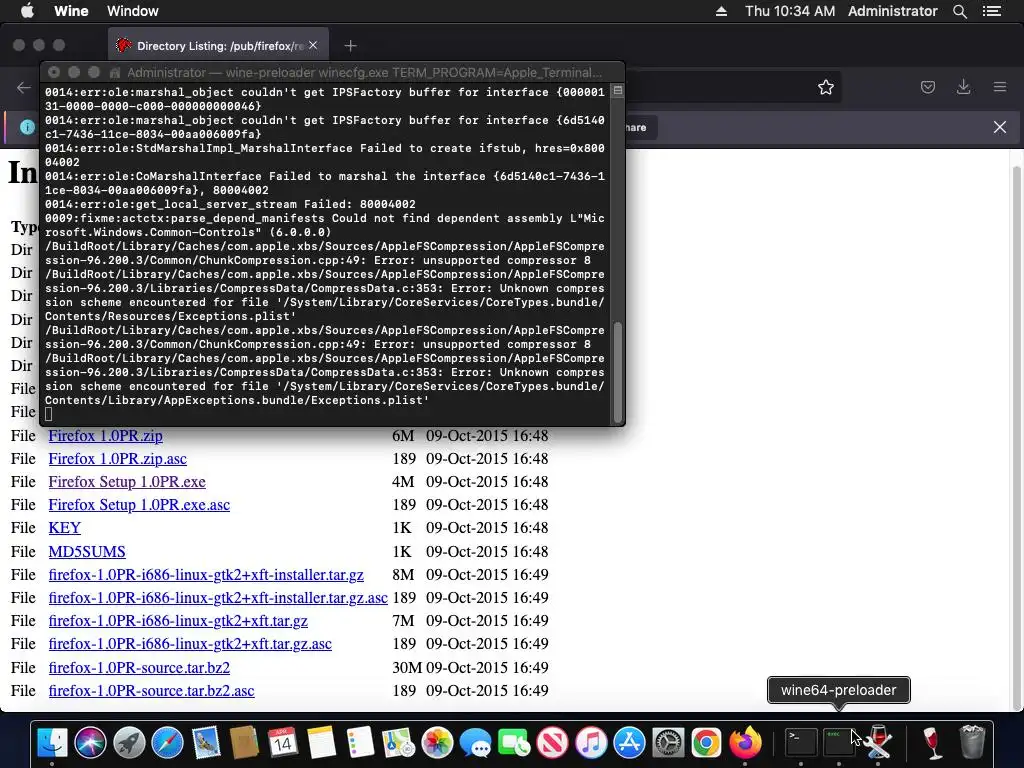Open News app in Dock
Screen dimensions: 1024x768
pos(552,743)
